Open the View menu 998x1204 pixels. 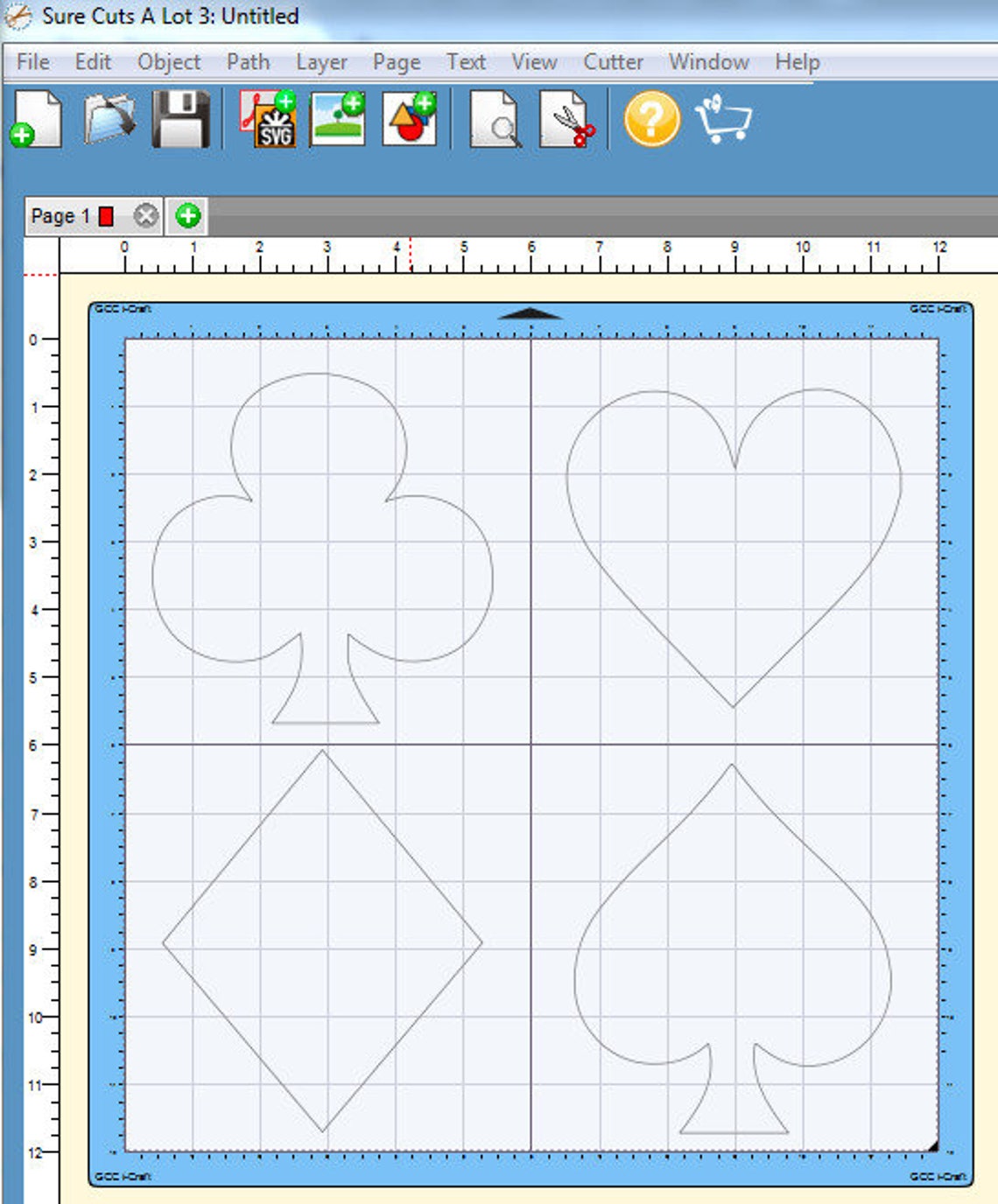[532, 62]
